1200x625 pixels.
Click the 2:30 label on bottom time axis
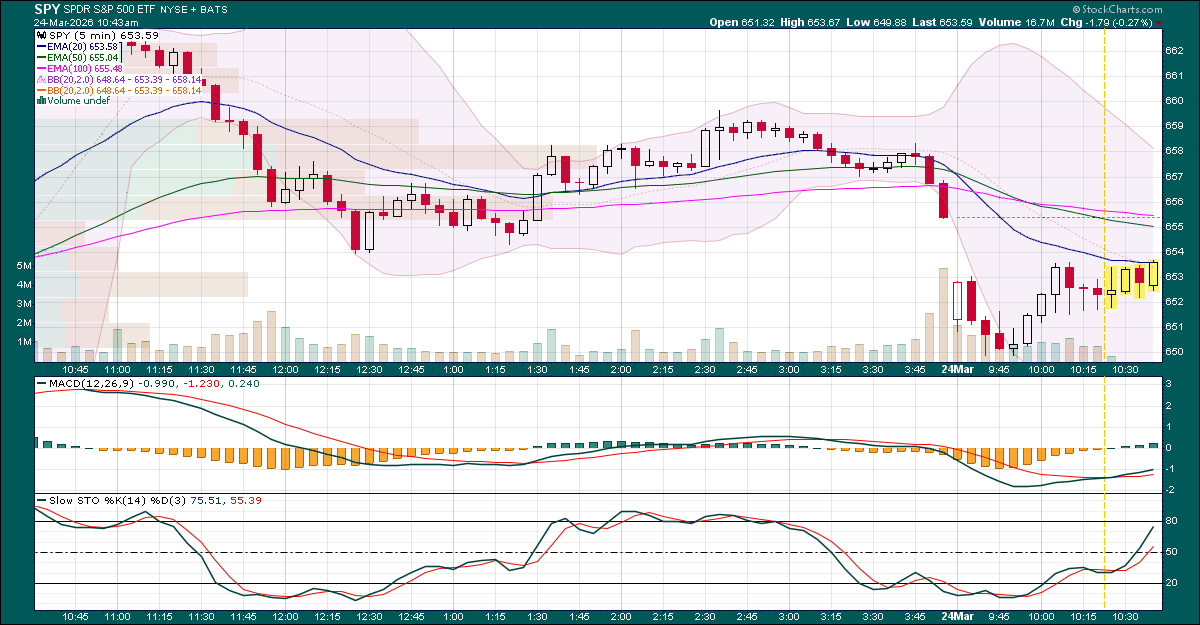pos(705,617)
